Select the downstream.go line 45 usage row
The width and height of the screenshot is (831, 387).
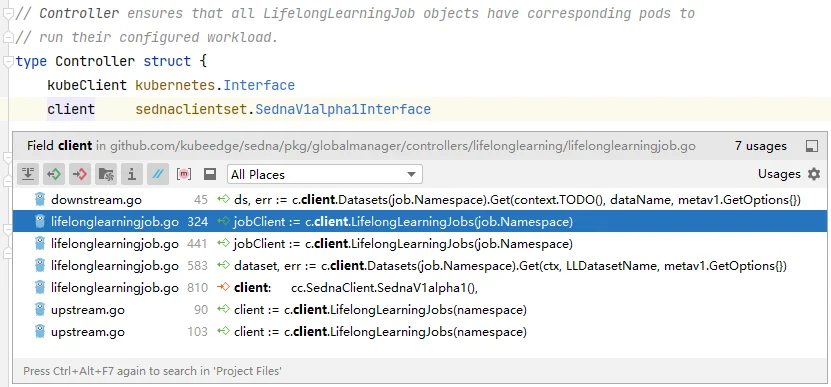click(420, 200)
